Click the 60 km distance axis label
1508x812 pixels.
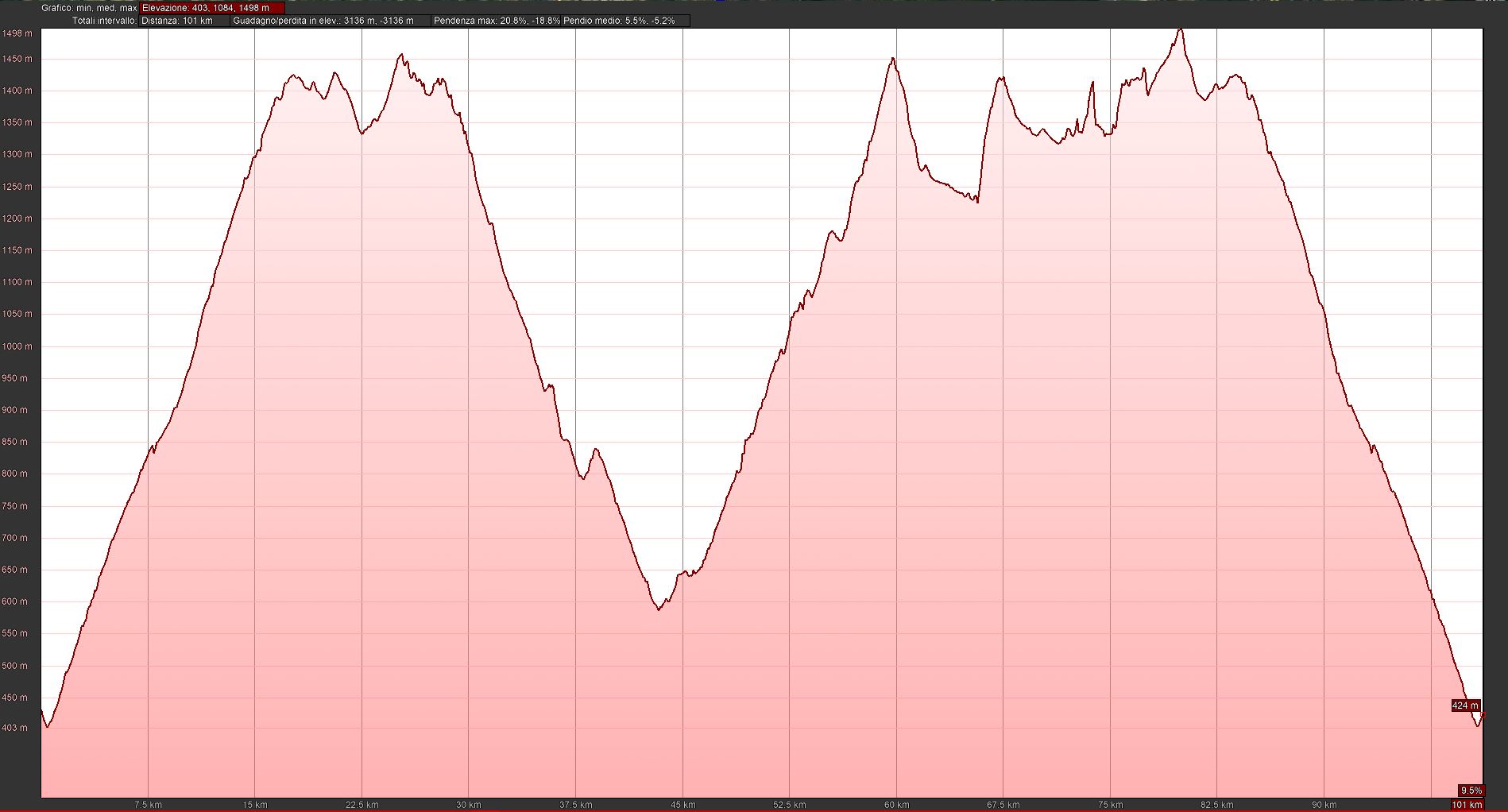pyautogui.click(x=896, y=805)
